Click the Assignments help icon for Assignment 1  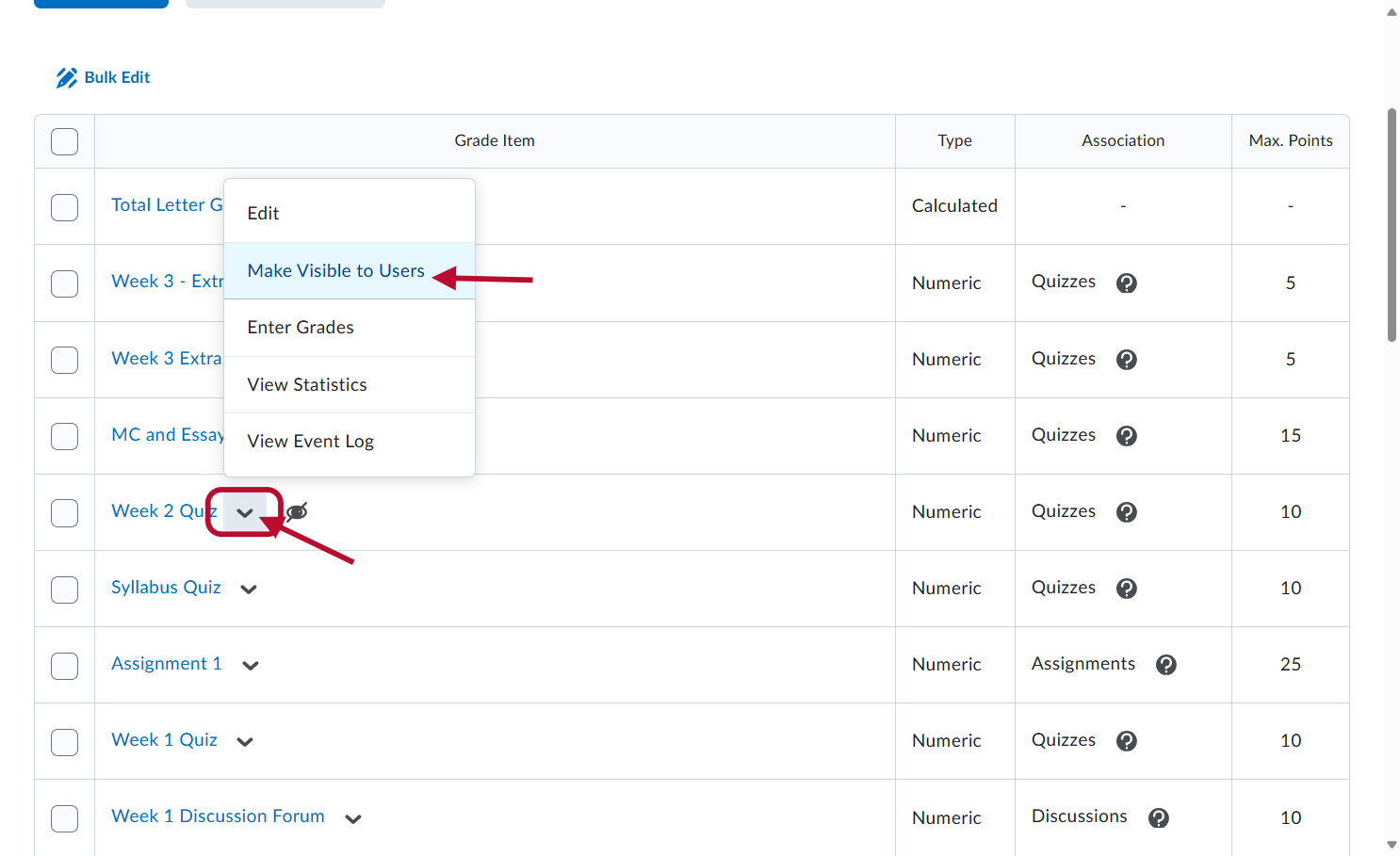pos(1166,664)
